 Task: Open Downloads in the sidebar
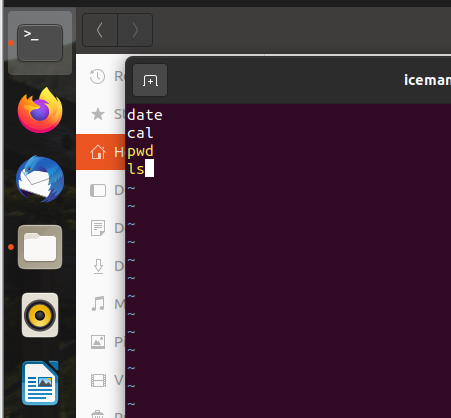101,266
